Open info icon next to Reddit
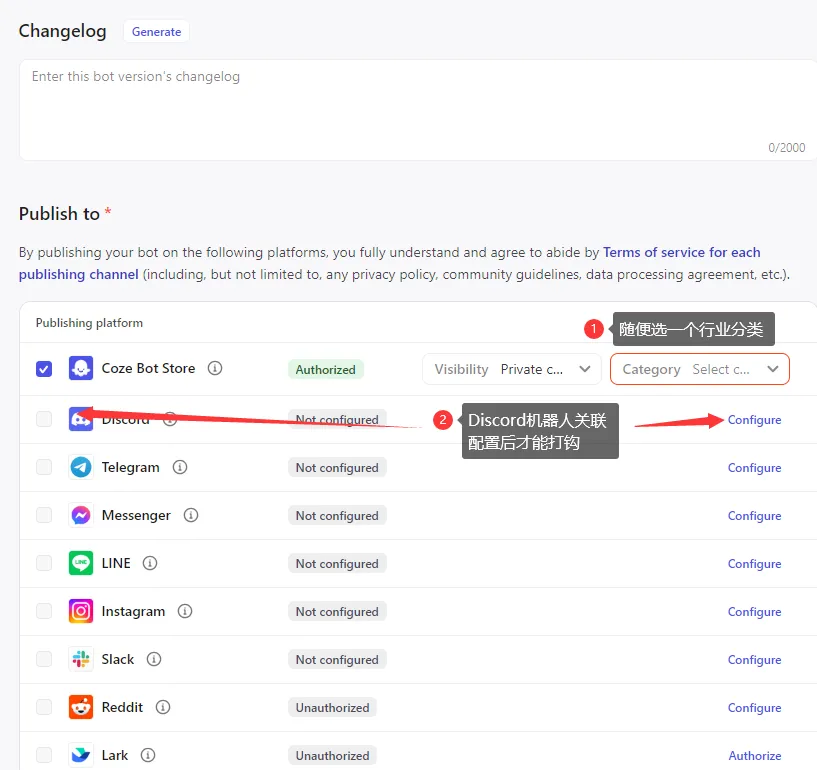The height and width of the screenshot is (770, 817). point(163,707)
